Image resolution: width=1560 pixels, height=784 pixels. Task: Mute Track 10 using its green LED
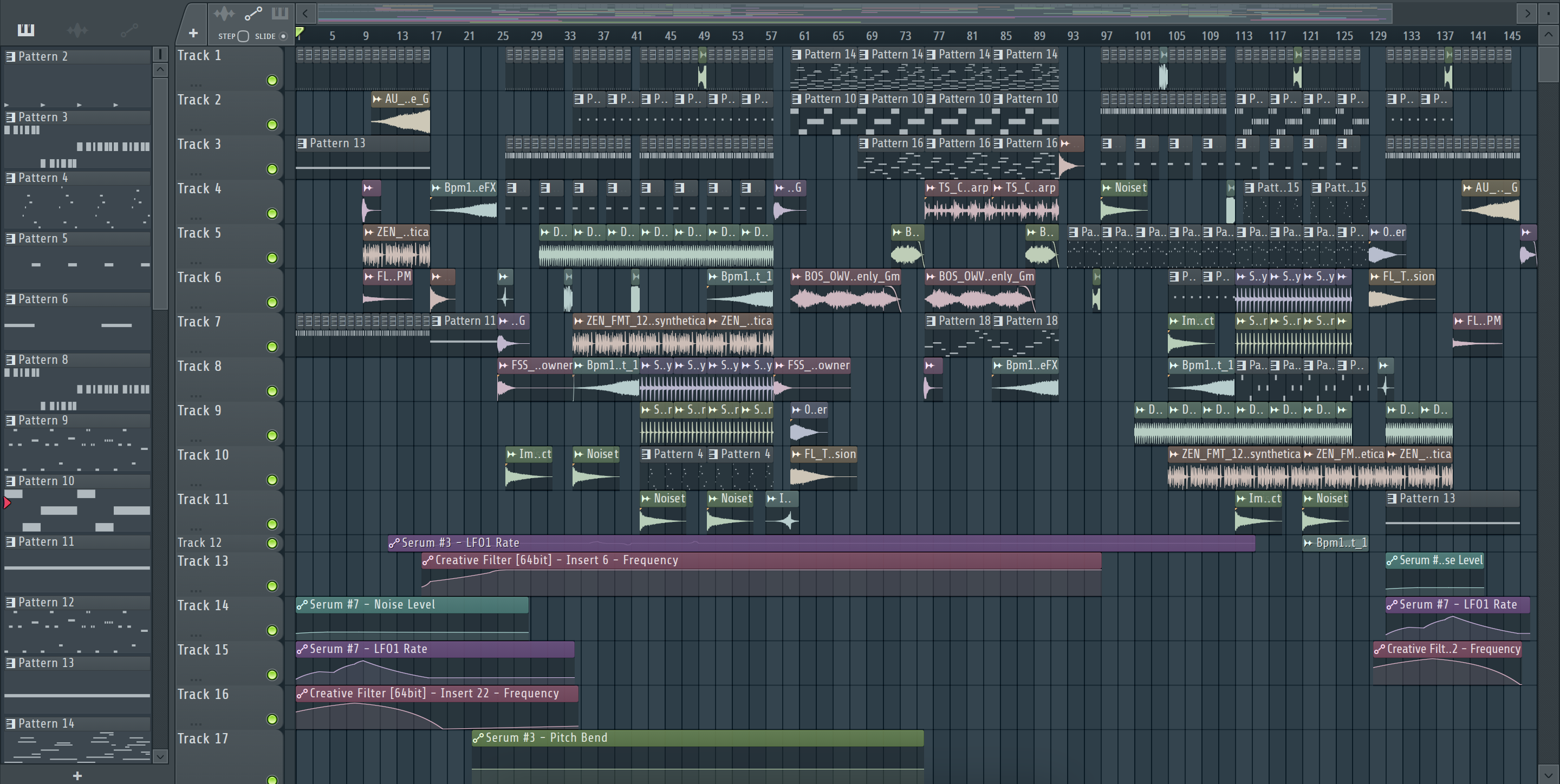point(272,480)
